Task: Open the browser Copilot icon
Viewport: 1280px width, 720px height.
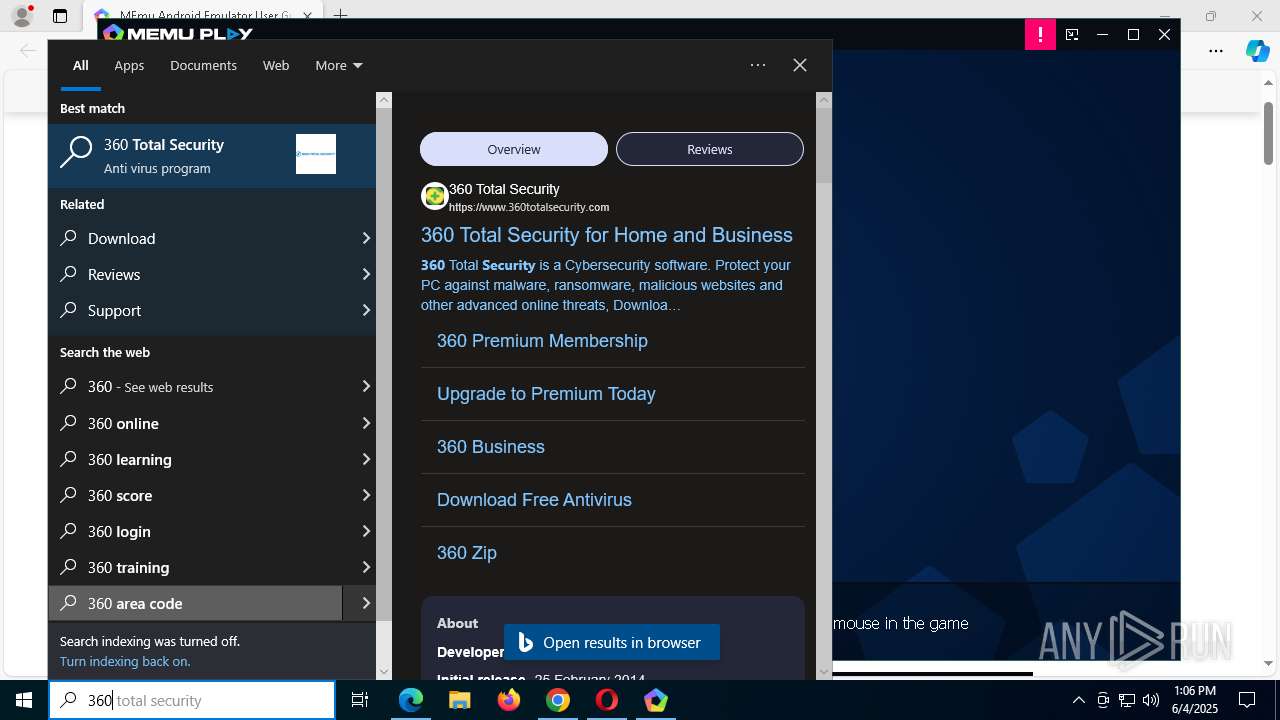Action: tap(1257, 51)
